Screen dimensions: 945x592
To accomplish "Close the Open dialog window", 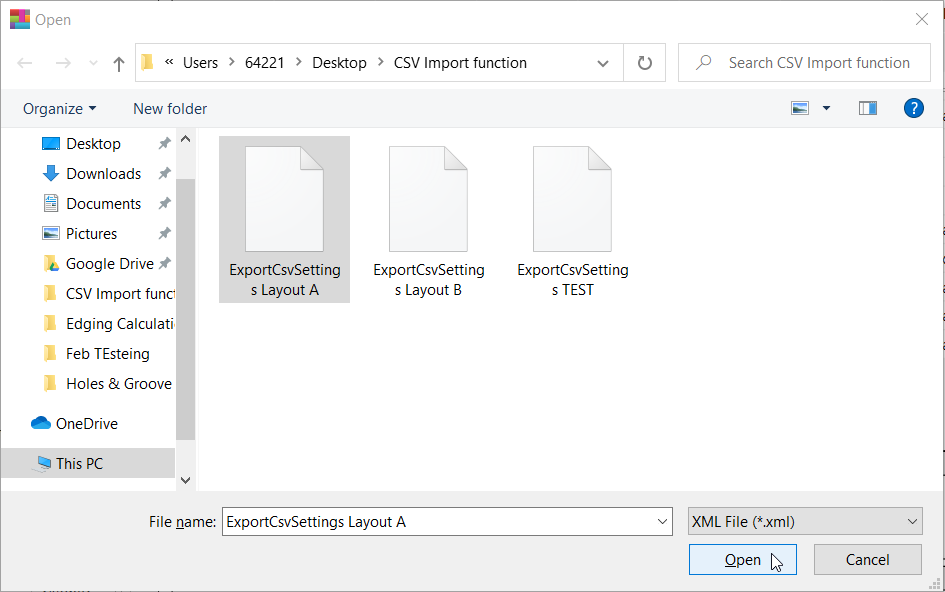I will (921, 19).
